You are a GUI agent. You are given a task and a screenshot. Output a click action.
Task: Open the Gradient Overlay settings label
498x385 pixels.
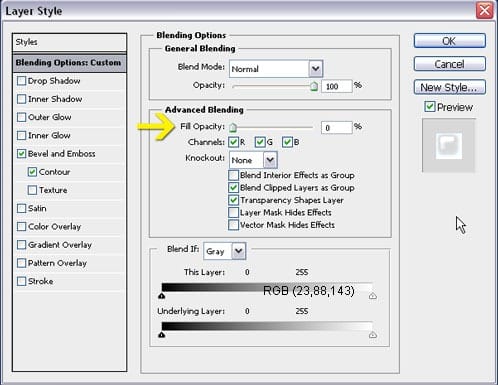pyautogui.click(x=60, y=245)
